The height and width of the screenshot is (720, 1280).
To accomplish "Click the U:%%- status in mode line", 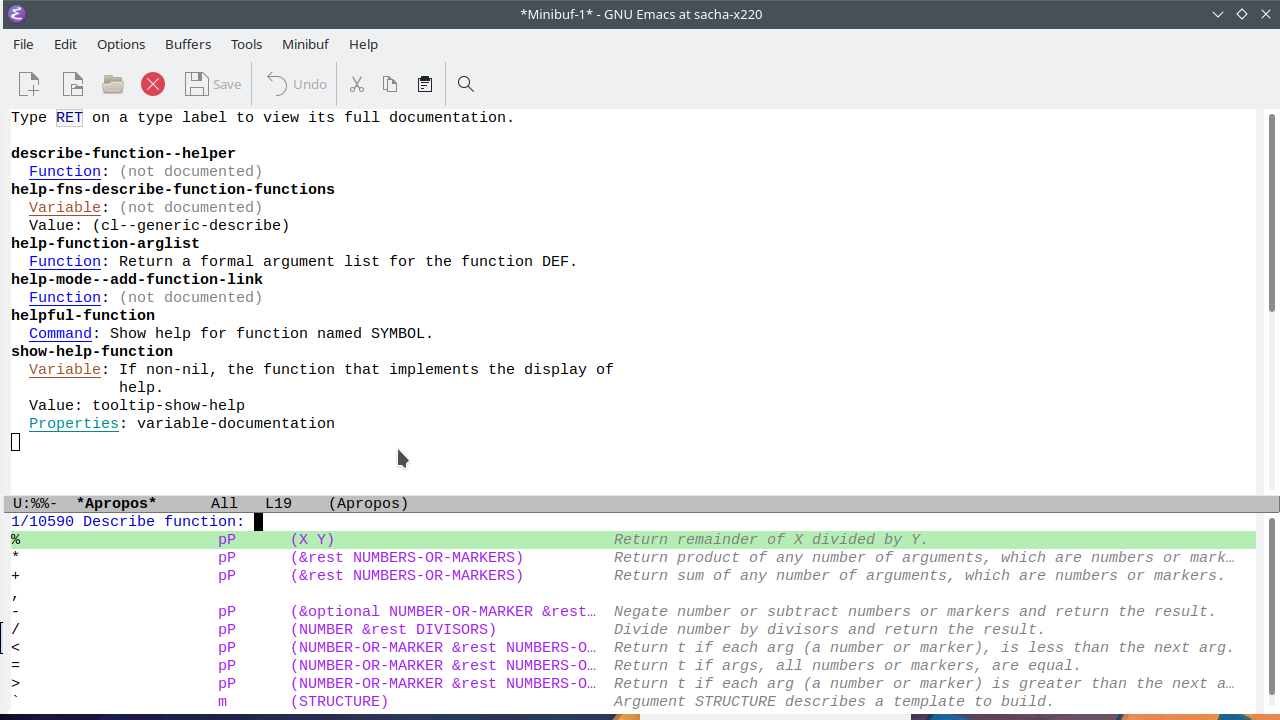I will pos(35,503).
